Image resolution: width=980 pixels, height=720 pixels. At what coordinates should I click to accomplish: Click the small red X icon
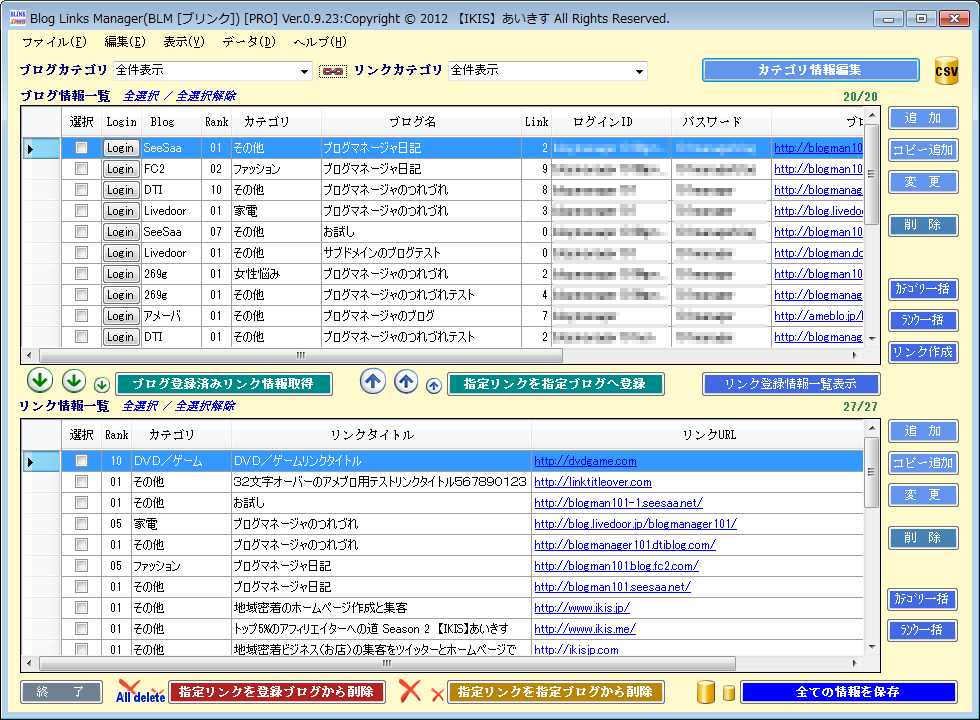click(438, 694)
